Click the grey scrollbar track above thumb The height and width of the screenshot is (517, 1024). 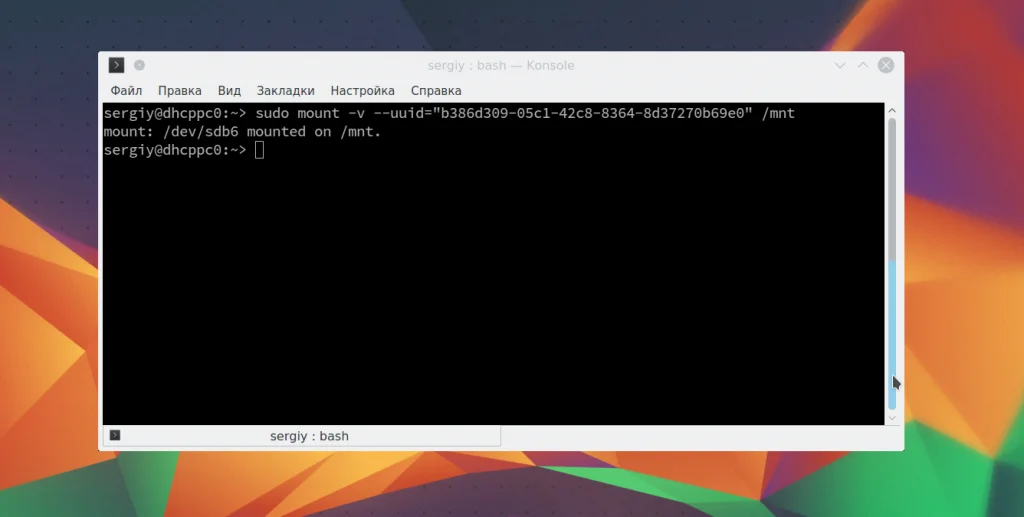point(892,189)
